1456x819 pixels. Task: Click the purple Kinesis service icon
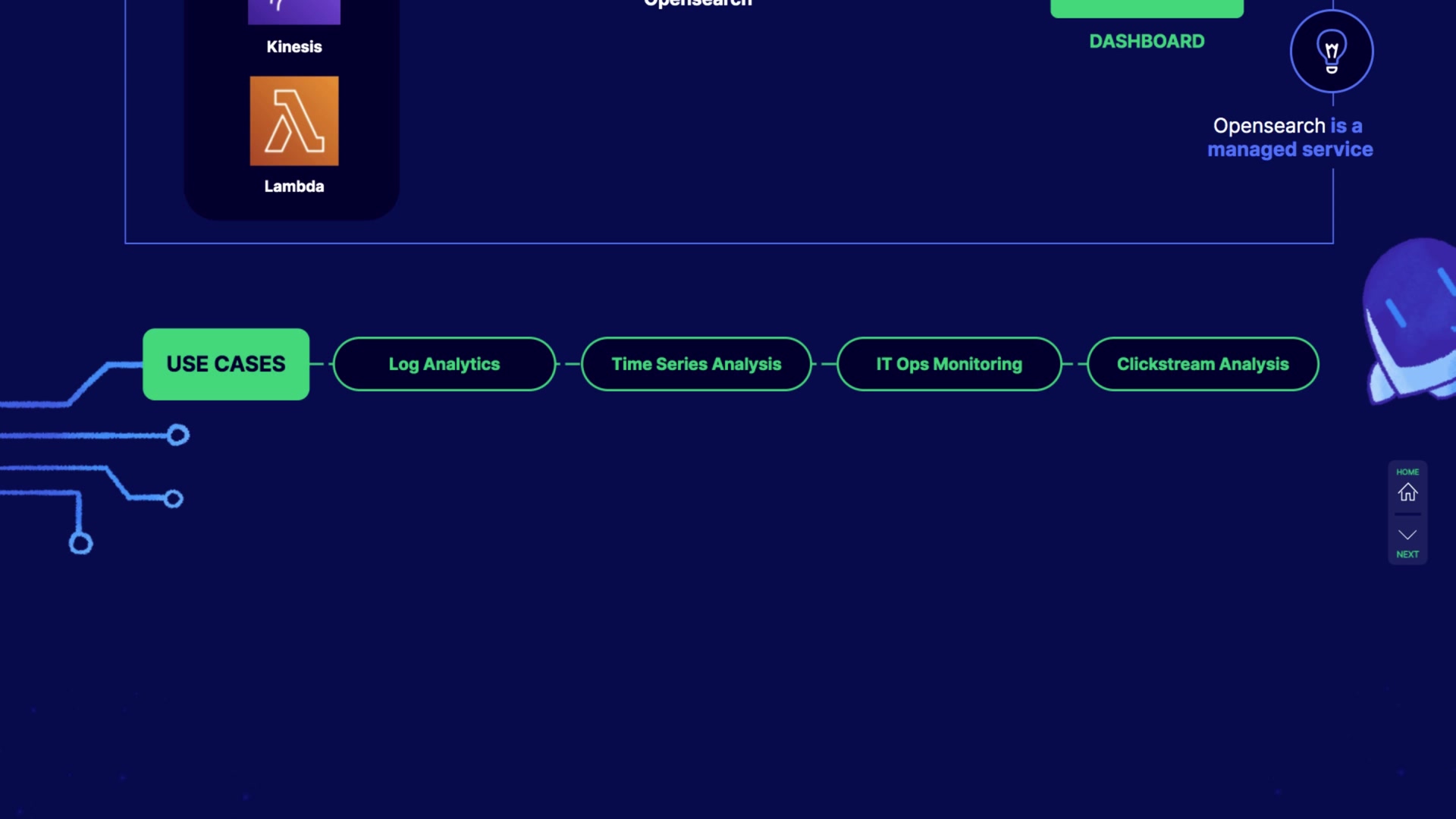(294, 11)
